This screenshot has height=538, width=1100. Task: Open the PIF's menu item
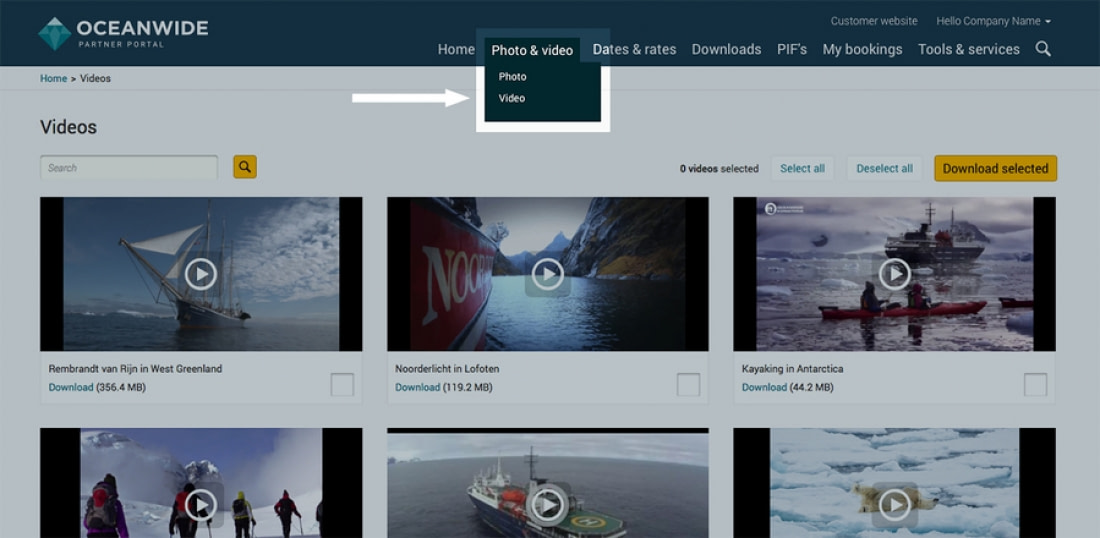point(792,49)
